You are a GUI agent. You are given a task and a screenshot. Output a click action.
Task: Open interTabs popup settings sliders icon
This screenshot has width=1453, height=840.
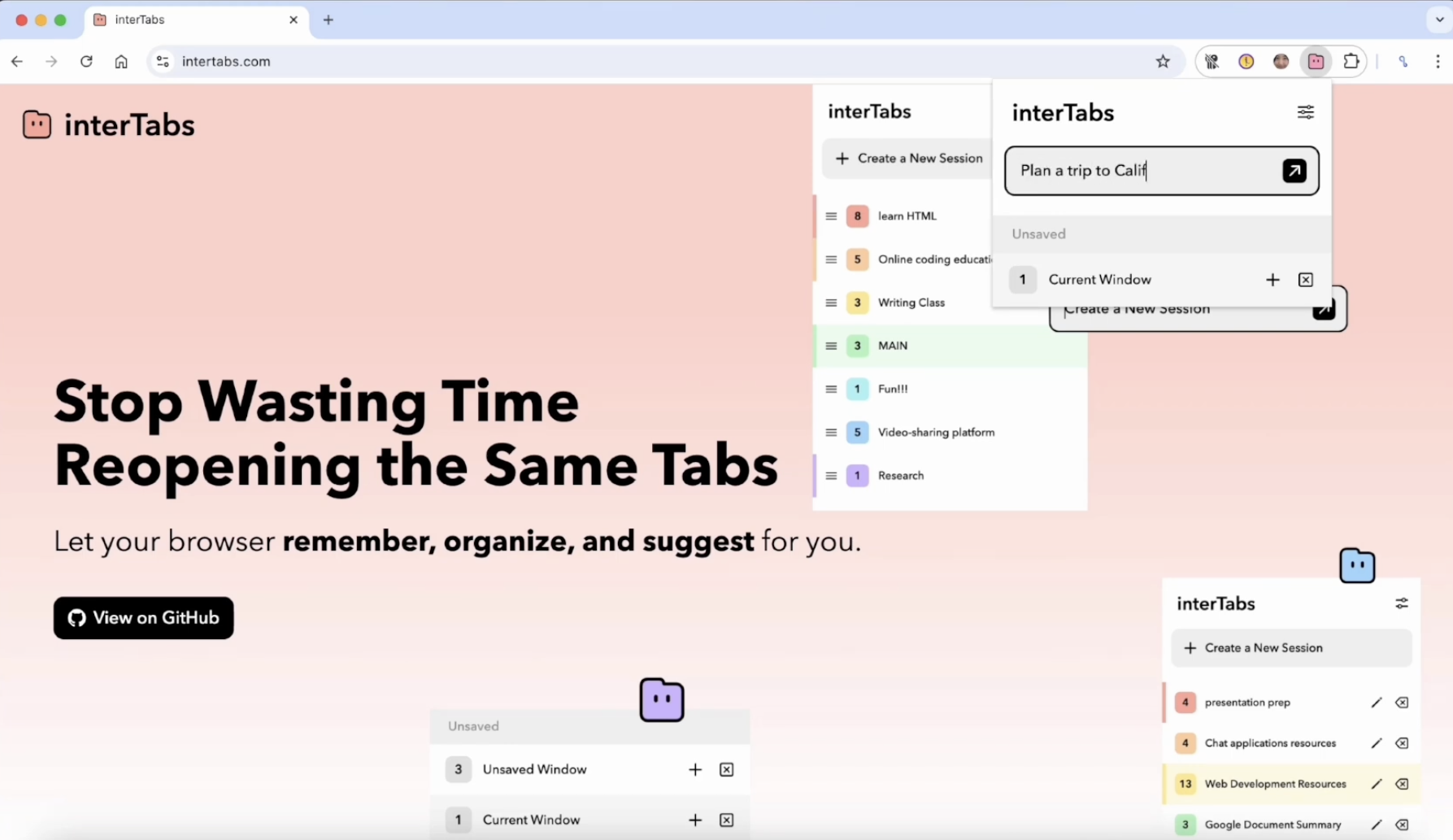(x=1305, y=112)
